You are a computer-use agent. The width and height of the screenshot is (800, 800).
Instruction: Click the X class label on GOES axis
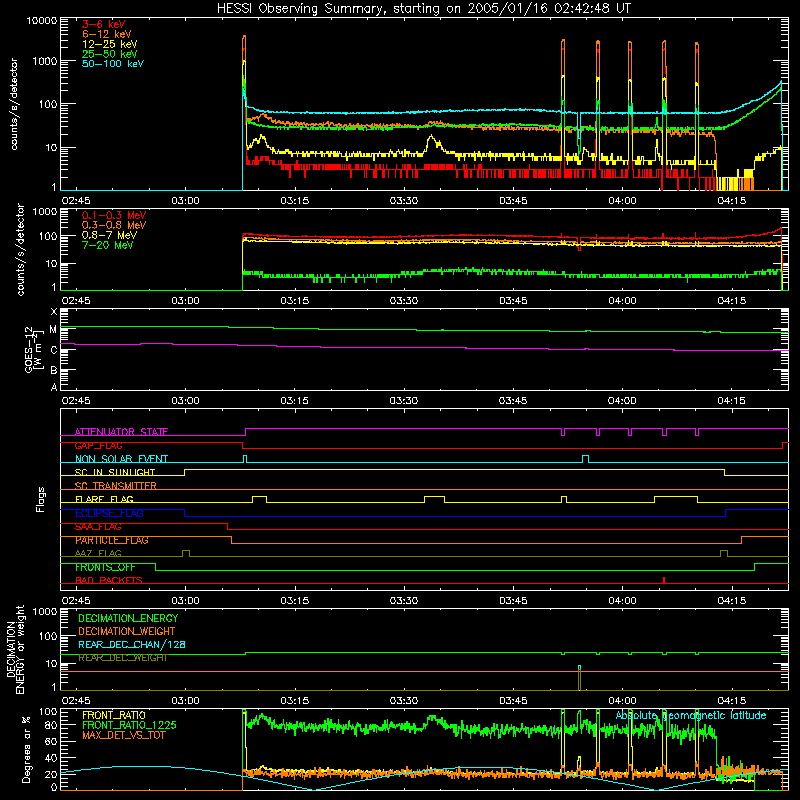54,312
